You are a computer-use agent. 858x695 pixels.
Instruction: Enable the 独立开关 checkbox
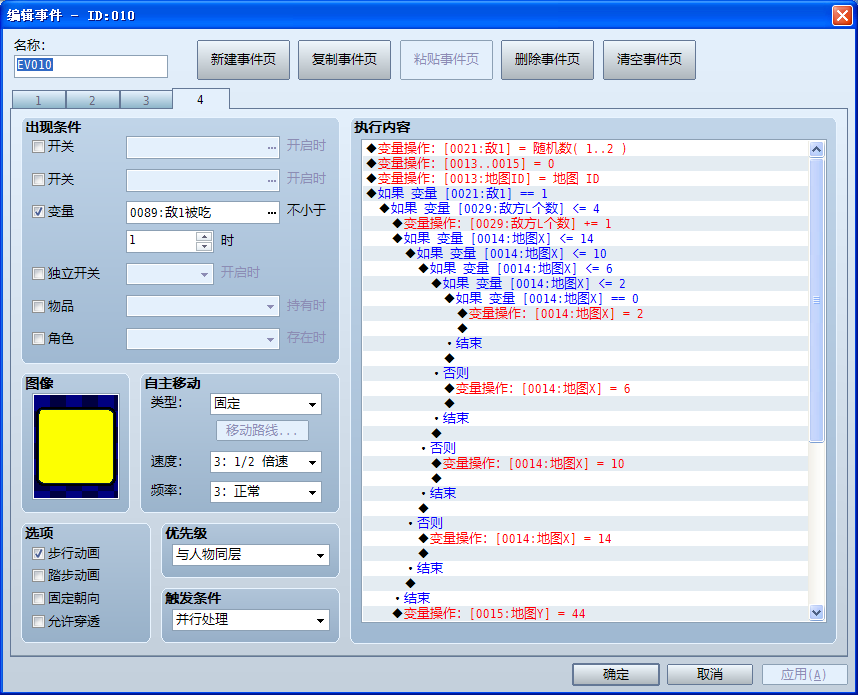point(38,273)
